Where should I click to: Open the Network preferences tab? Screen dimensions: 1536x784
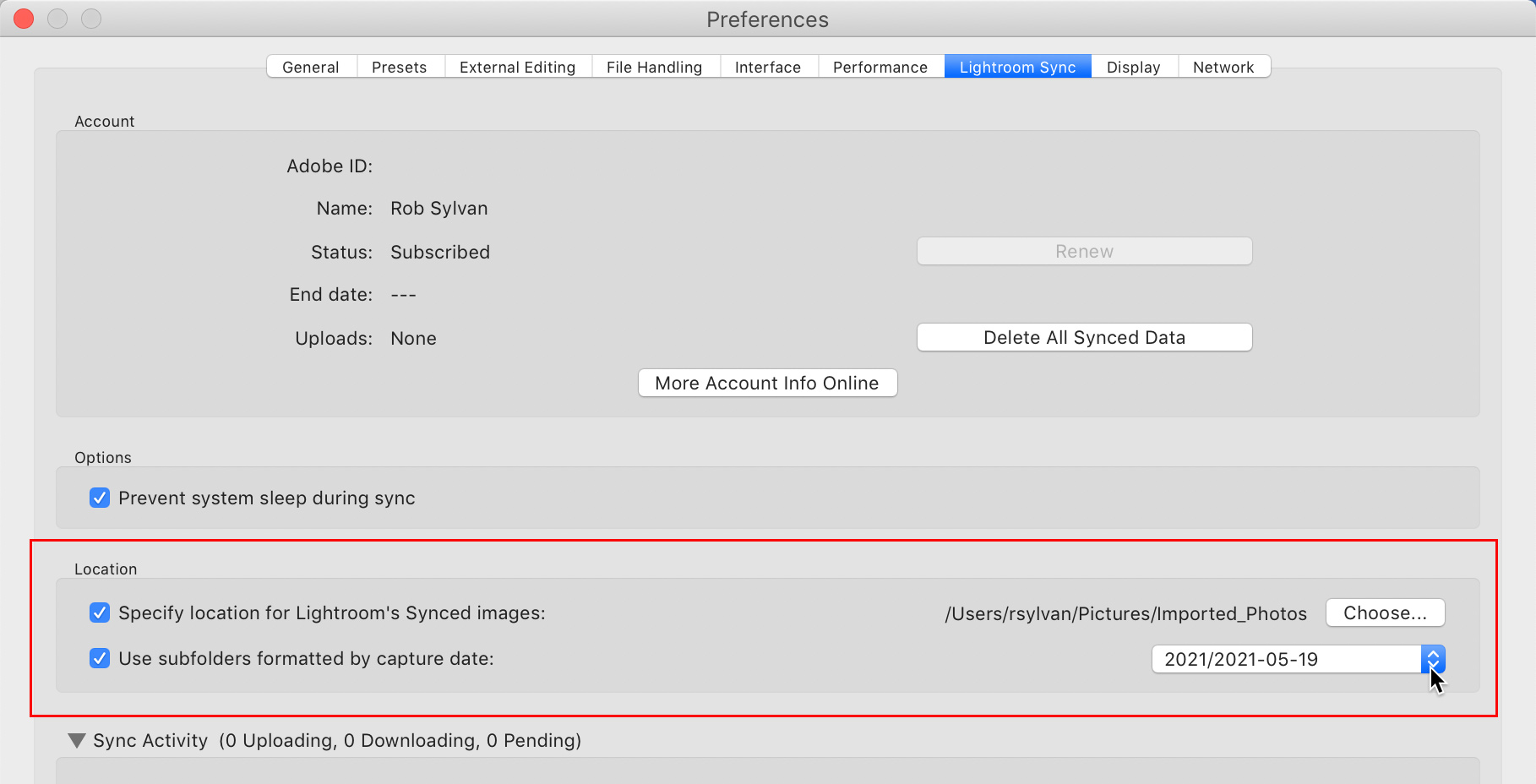pos(1223,67)
